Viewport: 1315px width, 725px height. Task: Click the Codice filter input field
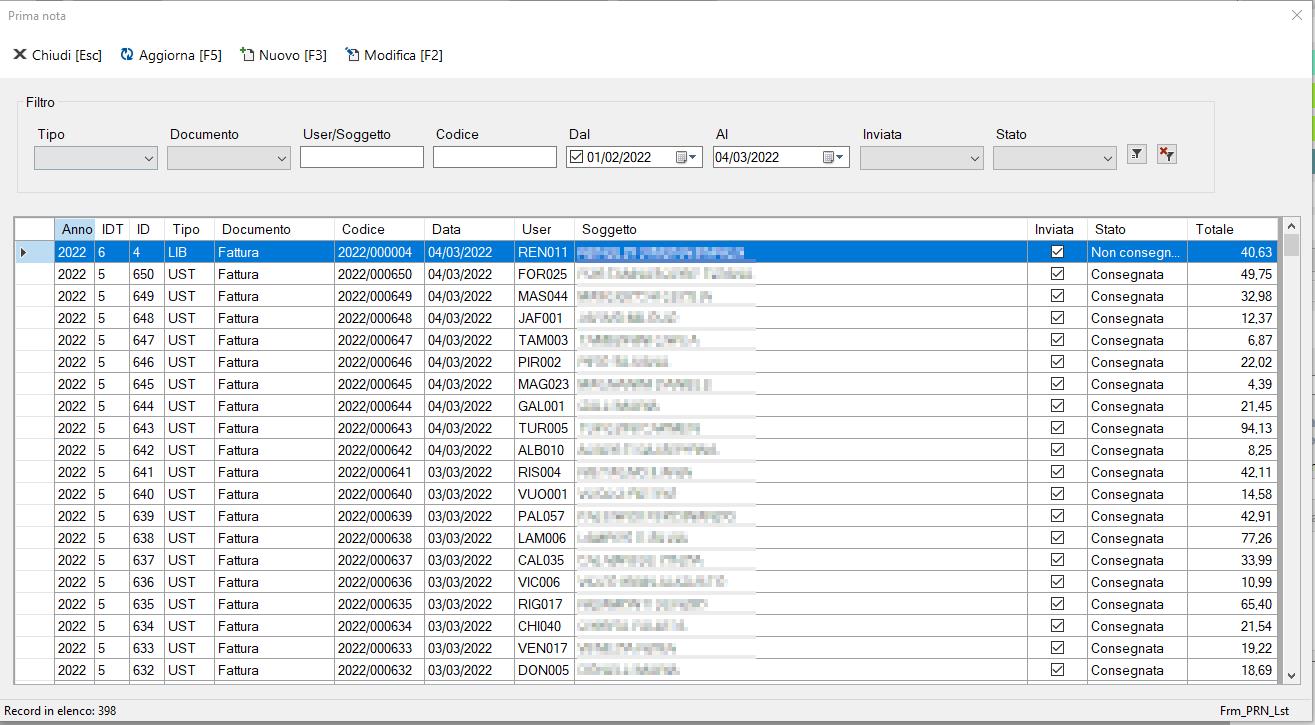495,157
